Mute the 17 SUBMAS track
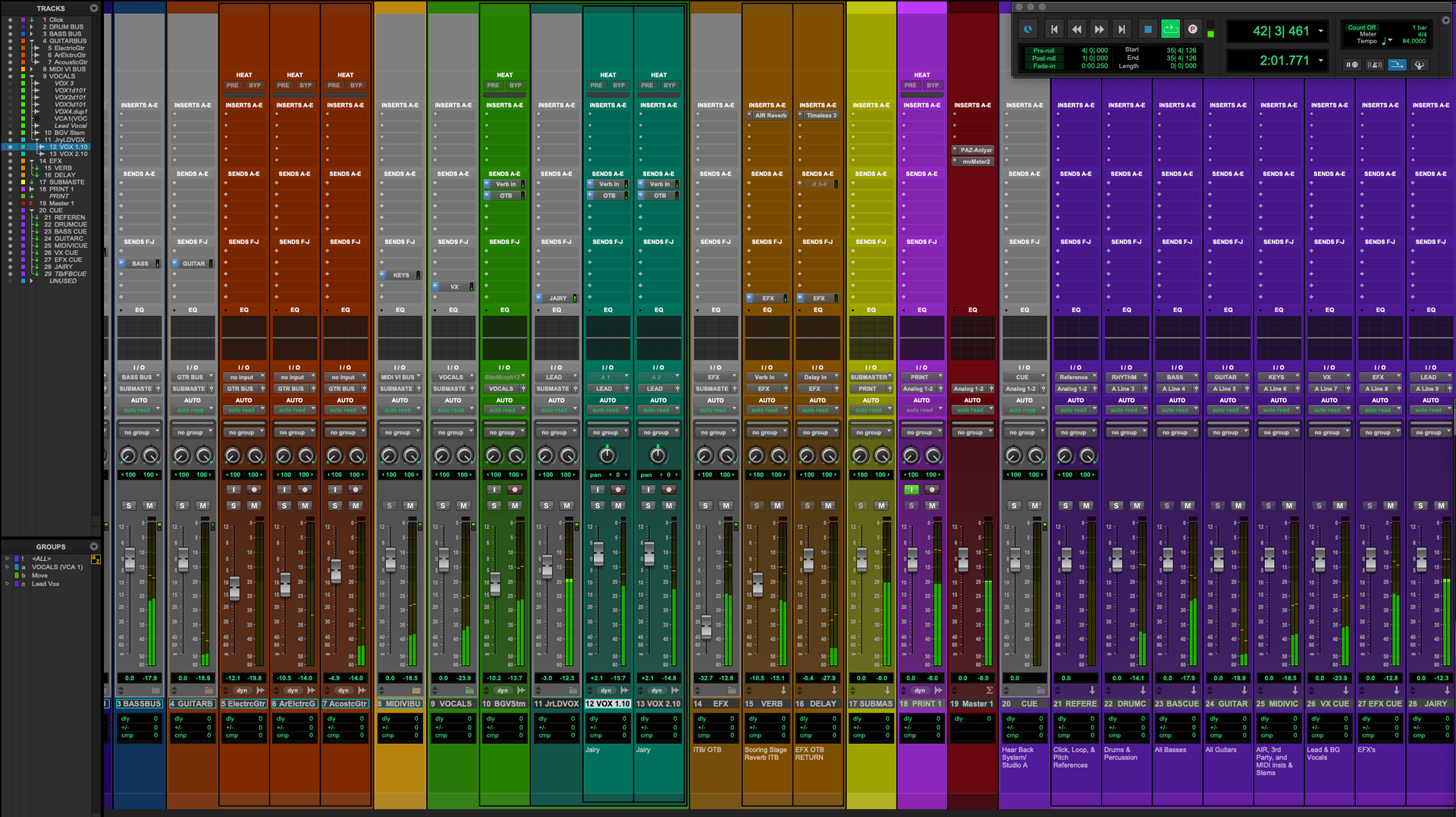The height and width of the screenshot is (817, 1456). [x=881, y=506]
